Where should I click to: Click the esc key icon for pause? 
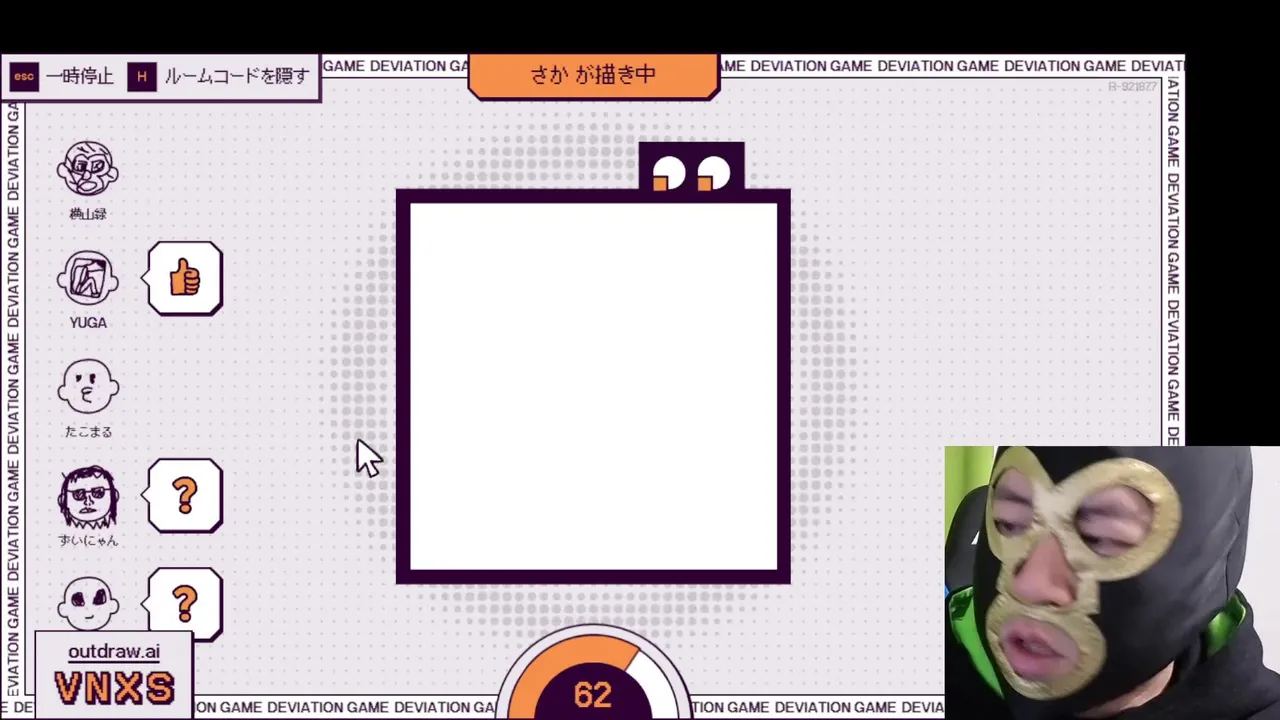click(24, 76)
